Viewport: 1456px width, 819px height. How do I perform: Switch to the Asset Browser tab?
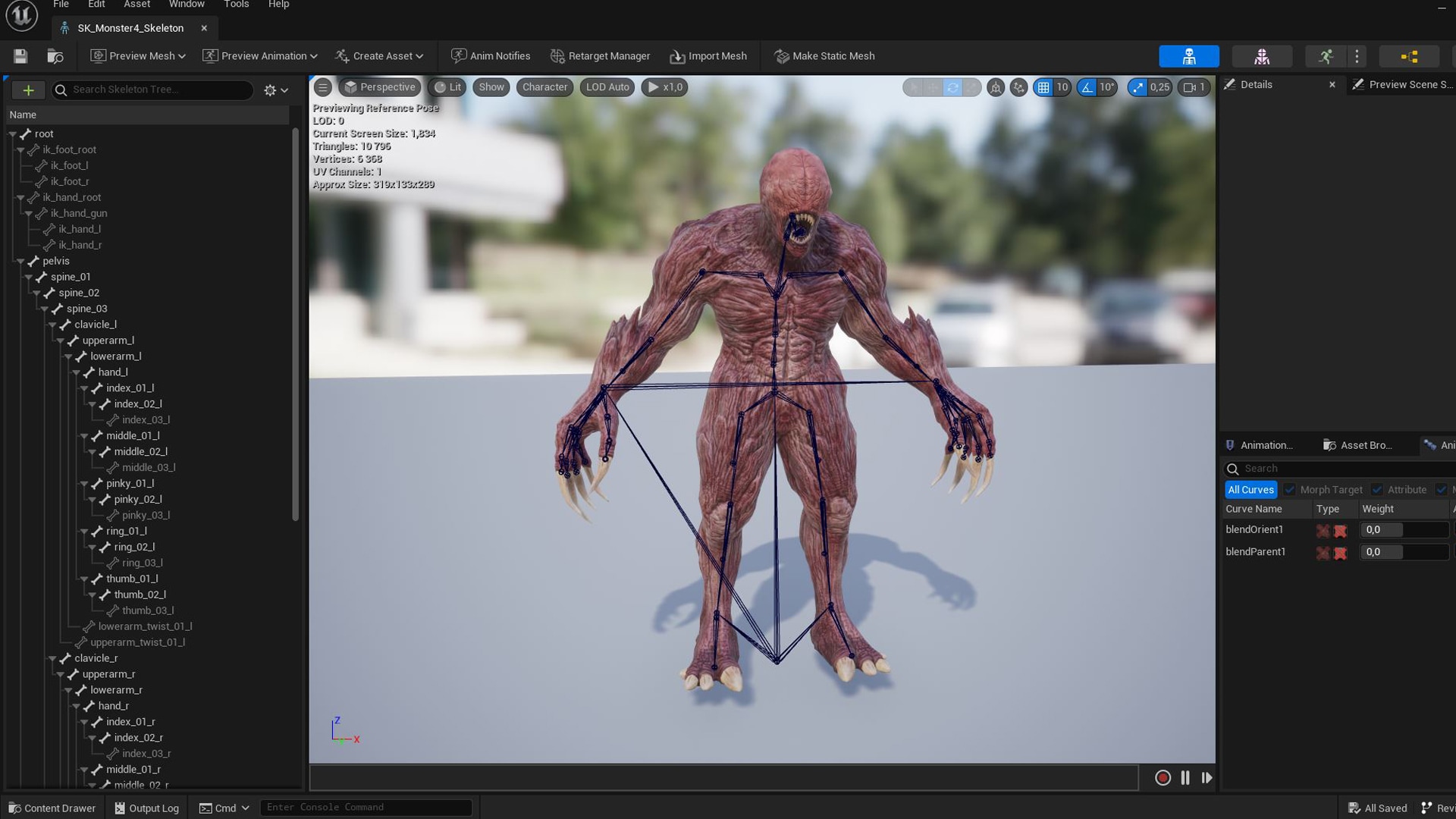[1357, 445]
